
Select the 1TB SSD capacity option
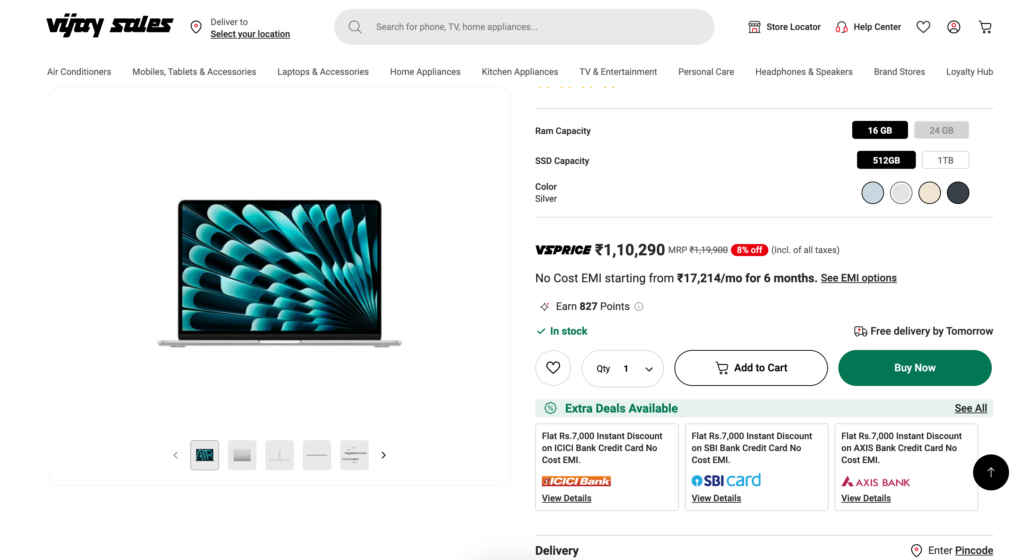tap(945, 160)
